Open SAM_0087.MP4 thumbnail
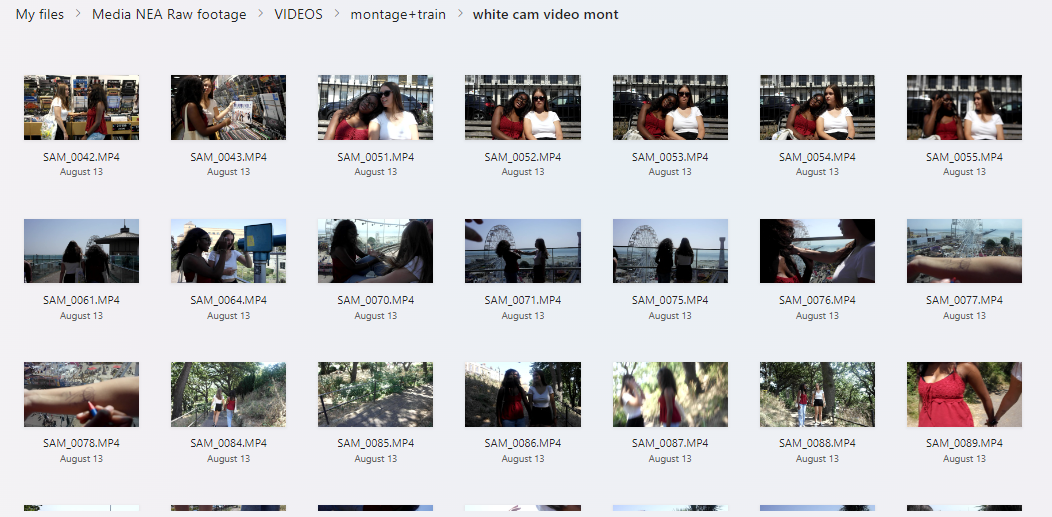 tap(670, 394)
